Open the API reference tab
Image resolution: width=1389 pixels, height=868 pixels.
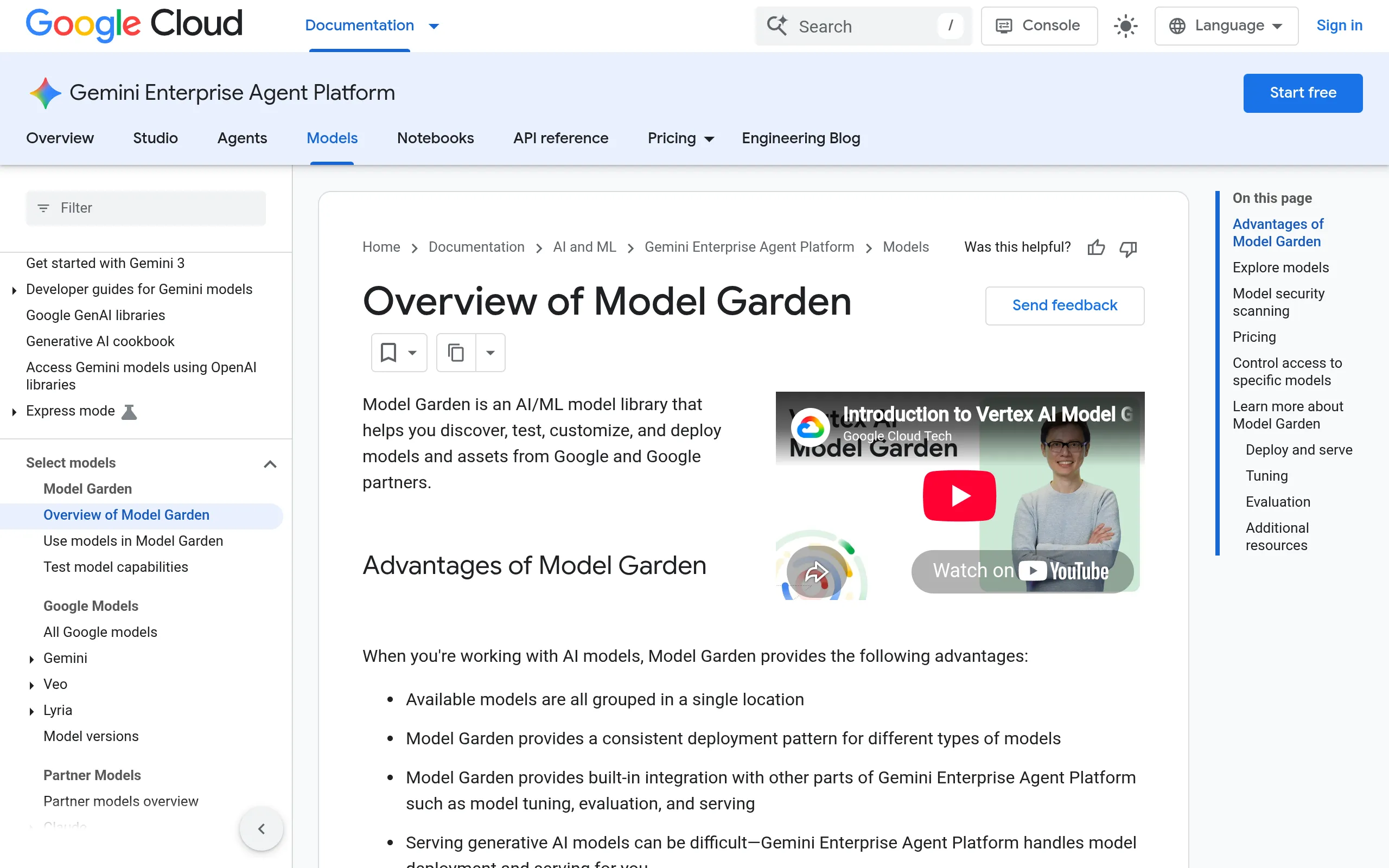tap(561, 138)
